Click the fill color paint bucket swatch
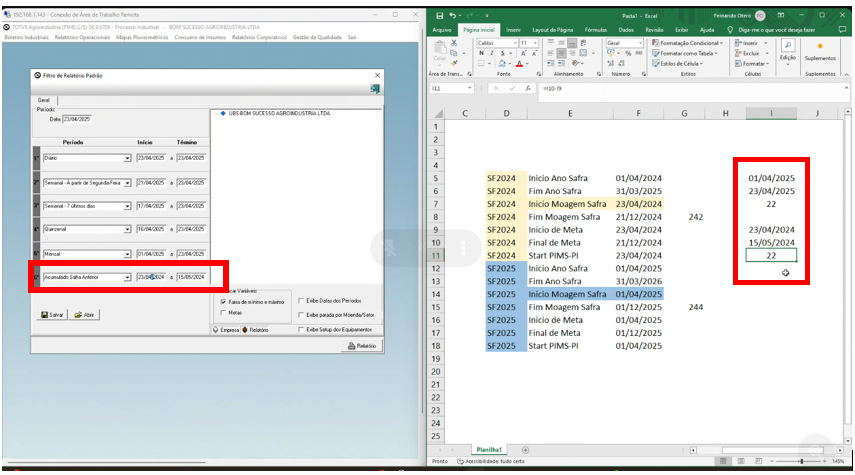 (502, 64)
